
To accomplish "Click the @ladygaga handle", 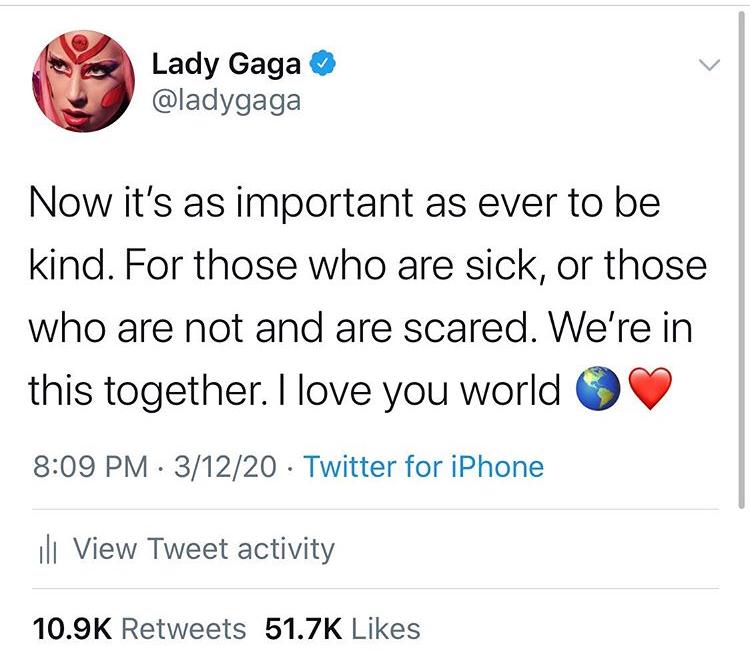I will (226, 101).
